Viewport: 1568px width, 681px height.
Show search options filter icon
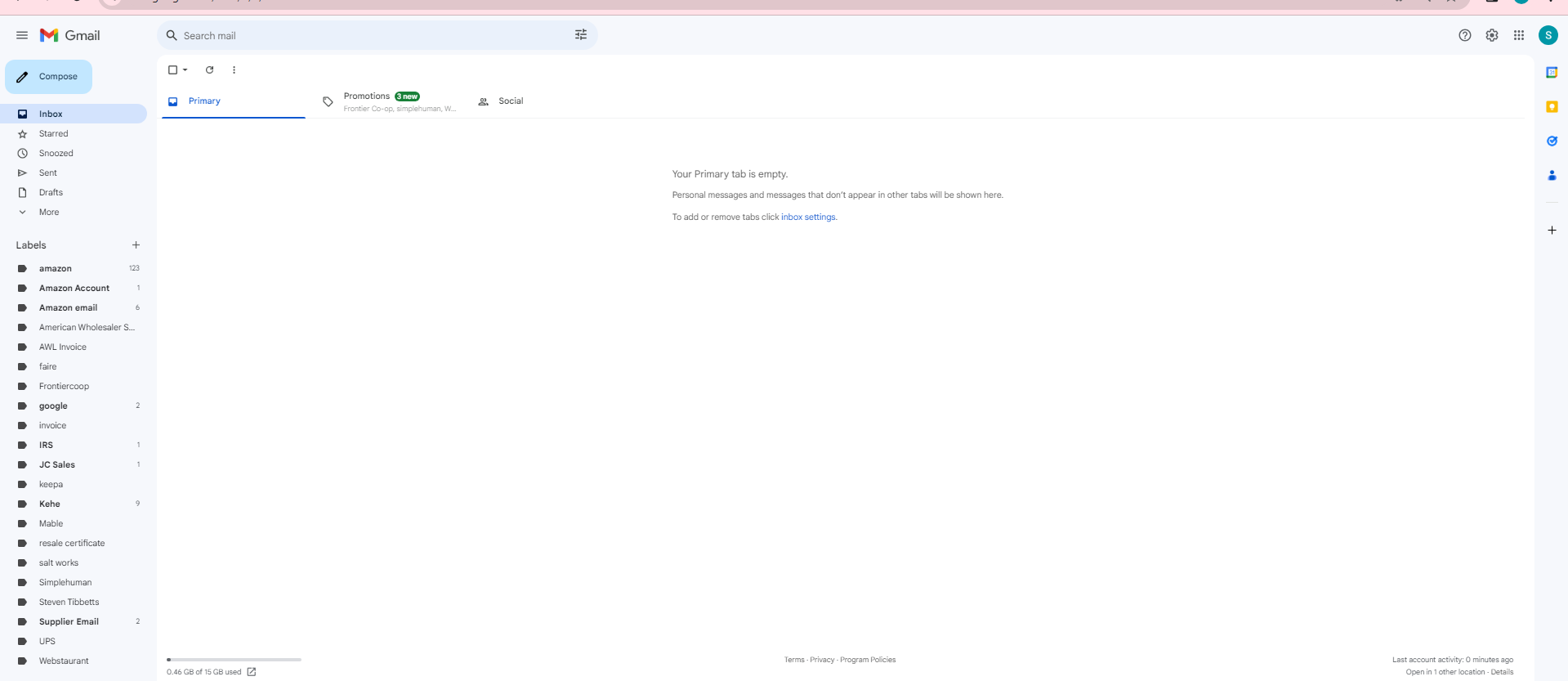581,35
